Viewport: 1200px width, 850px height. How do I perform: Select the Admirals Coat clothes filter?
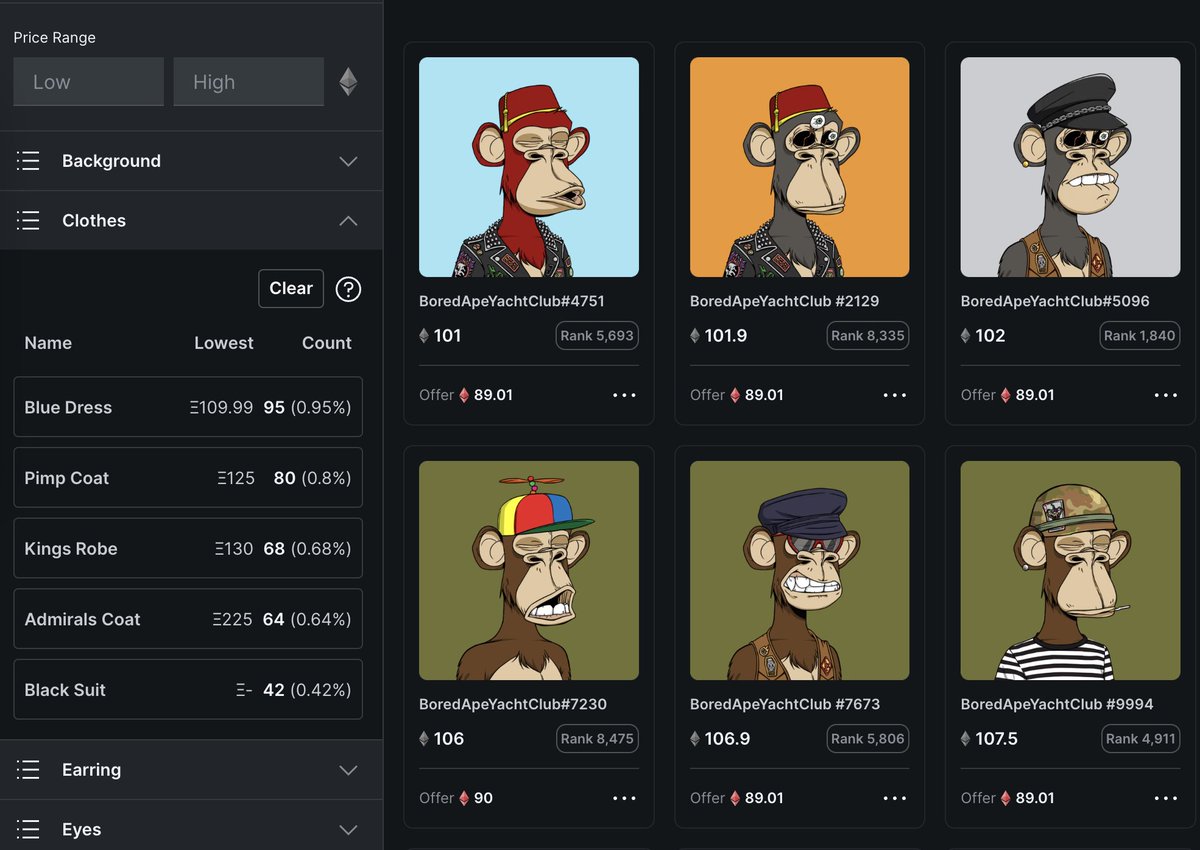click(x=188, y=619)
